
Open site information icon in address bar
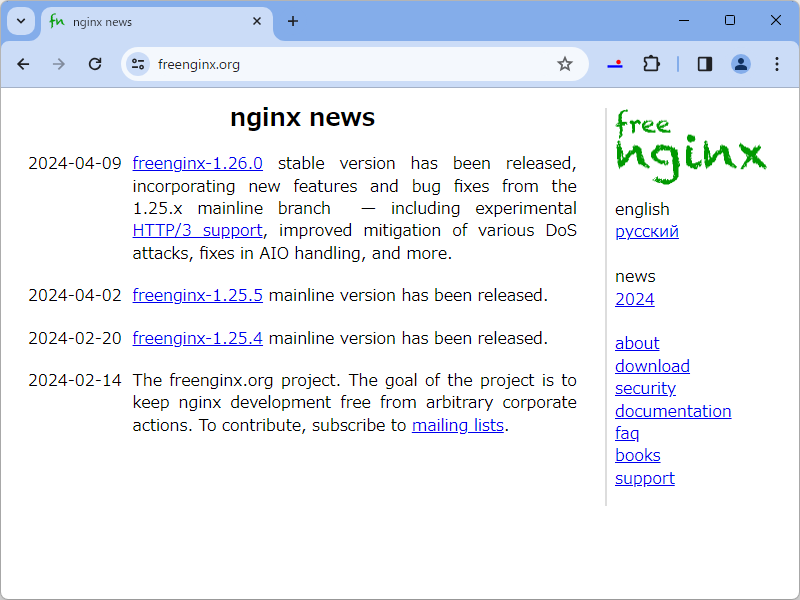click(135, 63)
